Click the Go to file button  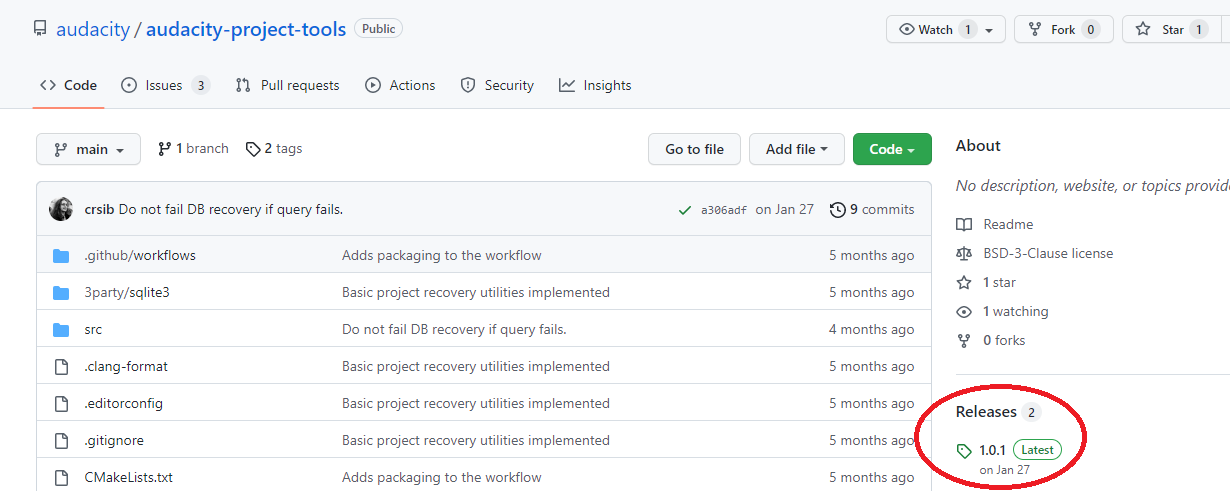pos(694,149)
